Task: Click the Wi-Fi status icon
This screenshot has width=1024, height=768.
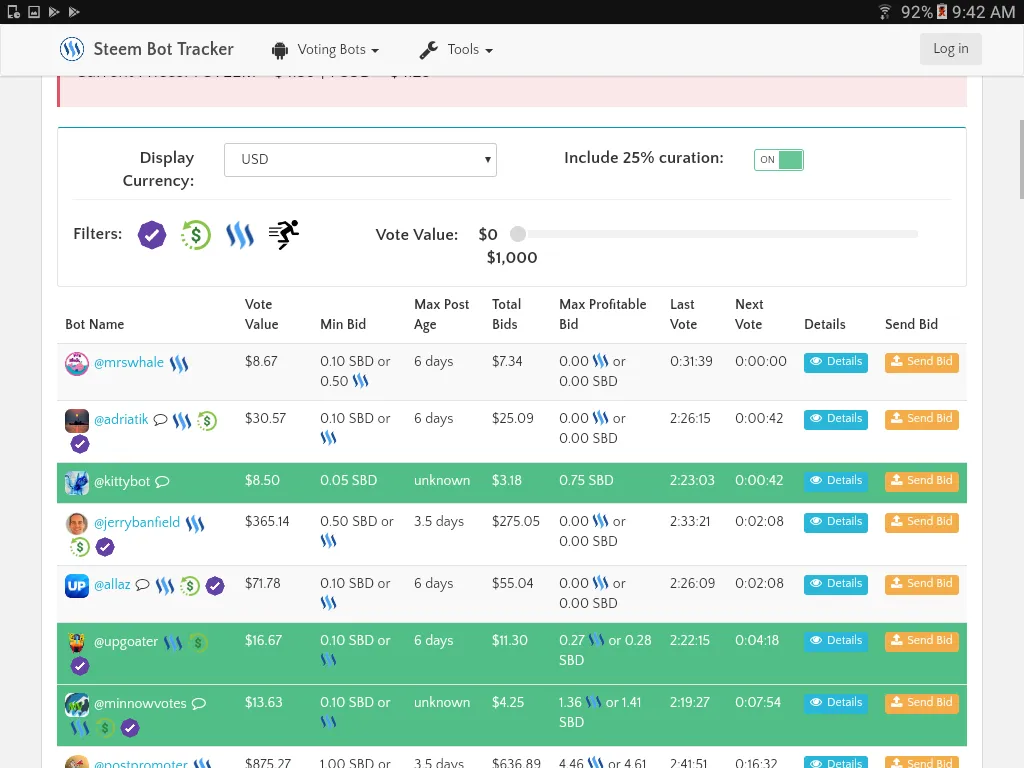Action: 884,12
